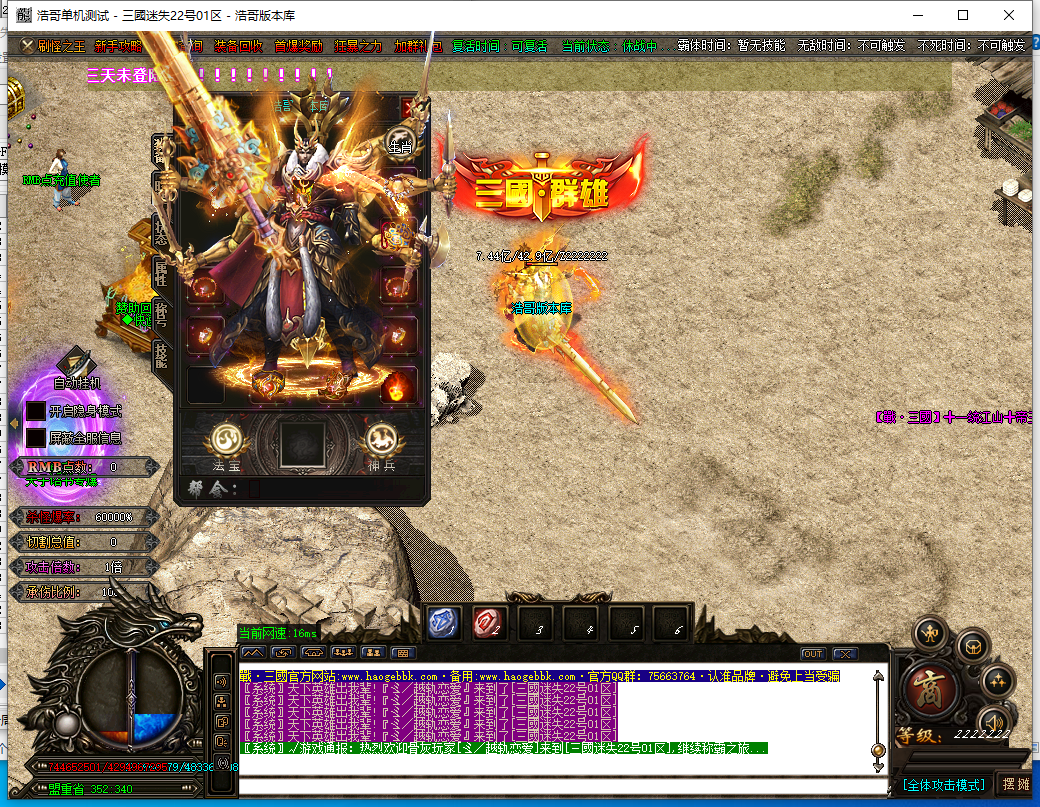
Task: Tick the 屏蔽全服信息 checkbox
Action: (x=35, y=438)
